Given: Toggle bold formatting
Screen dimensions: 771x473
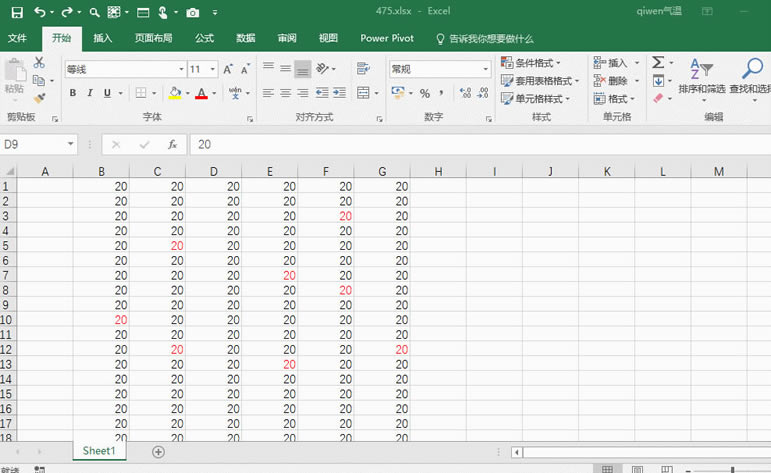Looking at the screenshot, I should 73,93.
